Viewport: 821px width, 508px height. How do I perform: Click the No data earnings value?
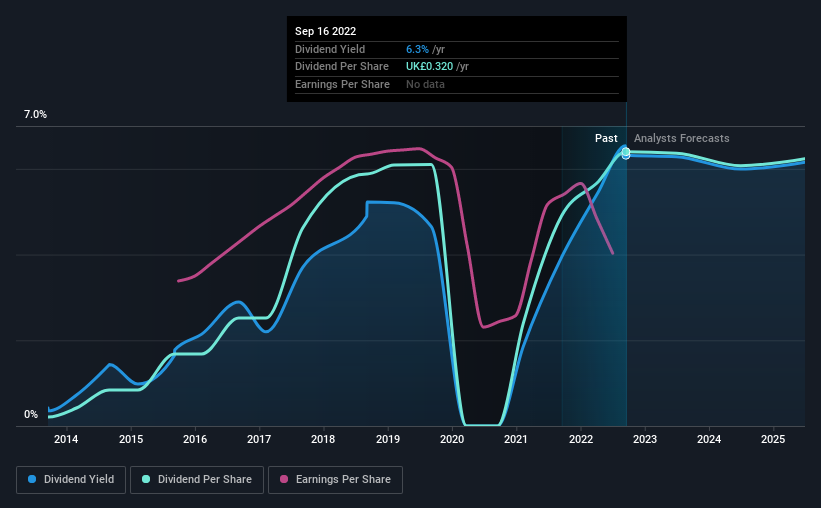pos(425,84)
